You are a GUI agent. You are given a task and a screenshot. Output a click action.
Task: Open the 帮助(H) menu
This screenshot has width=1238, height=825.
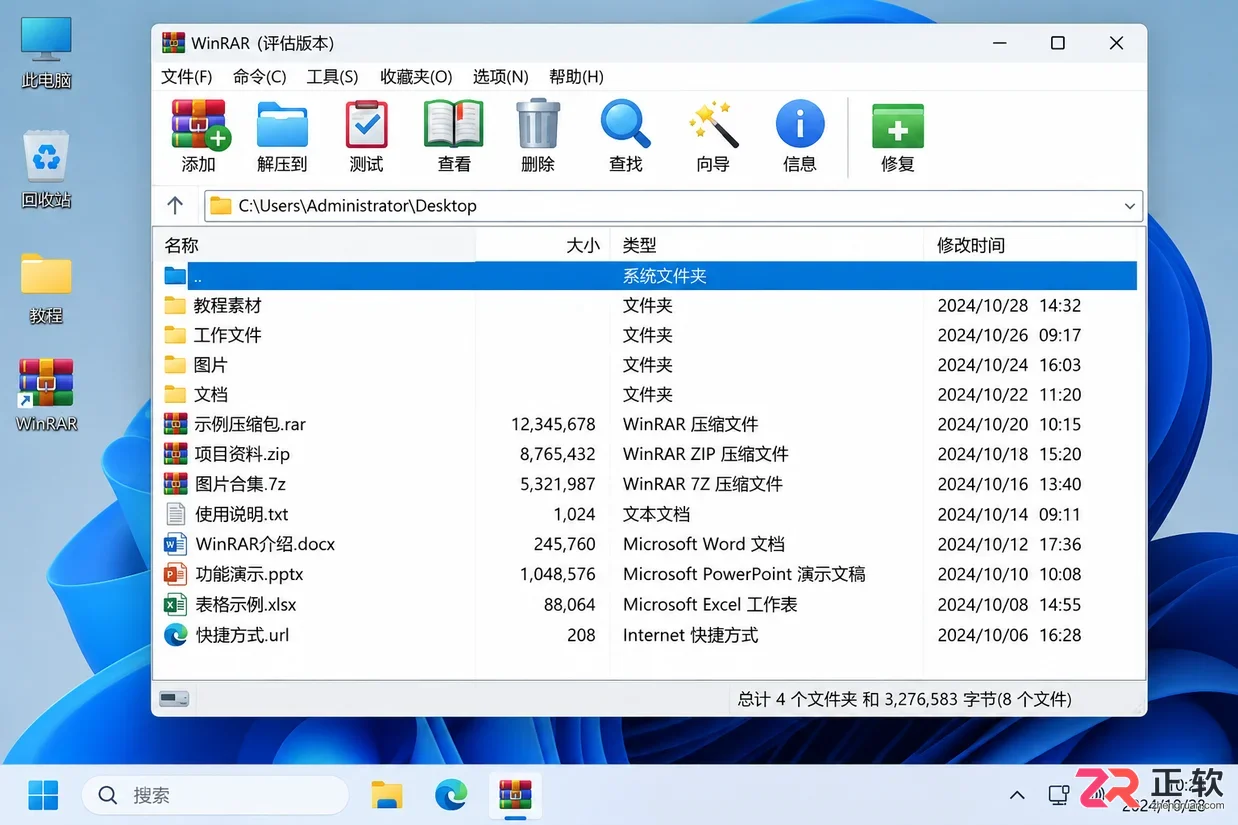coord(576,76)
